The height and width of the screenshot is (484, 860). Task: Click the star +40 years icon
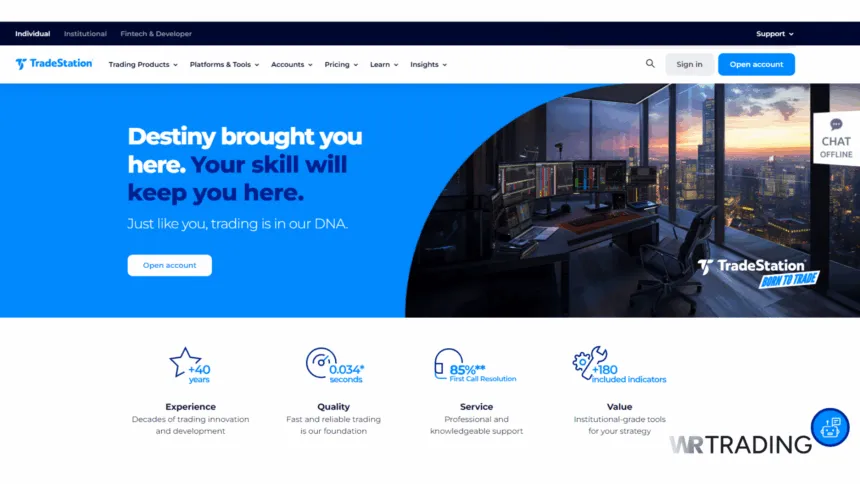(x=190, y=365)
